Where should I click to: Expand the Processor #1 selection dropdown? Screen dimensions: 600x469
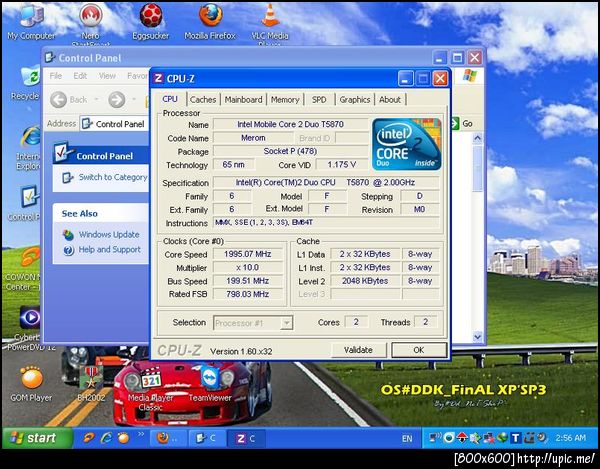tap(286, 323)
